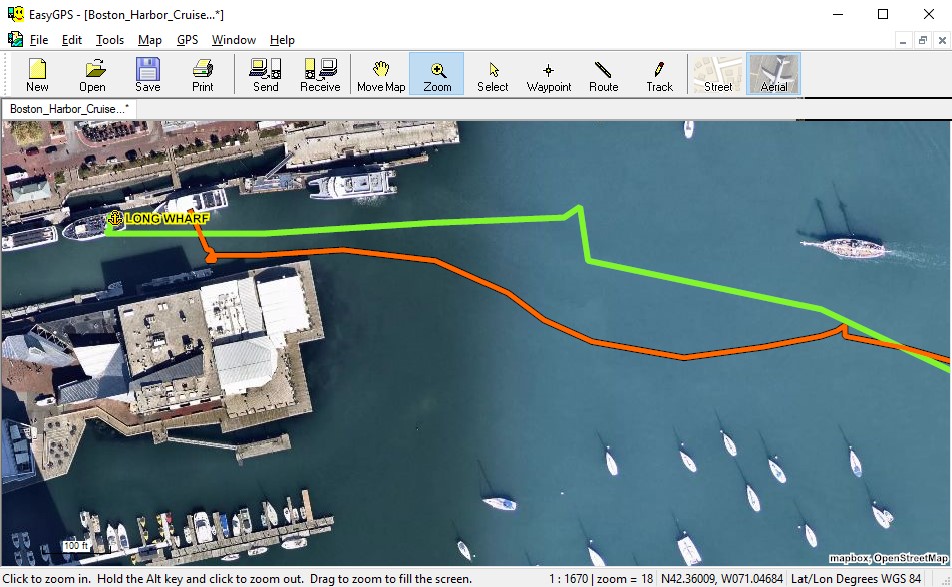Toggle Aerial imagery view
The height and width of the screenshot is (587, 952).
tap(773, 73)
